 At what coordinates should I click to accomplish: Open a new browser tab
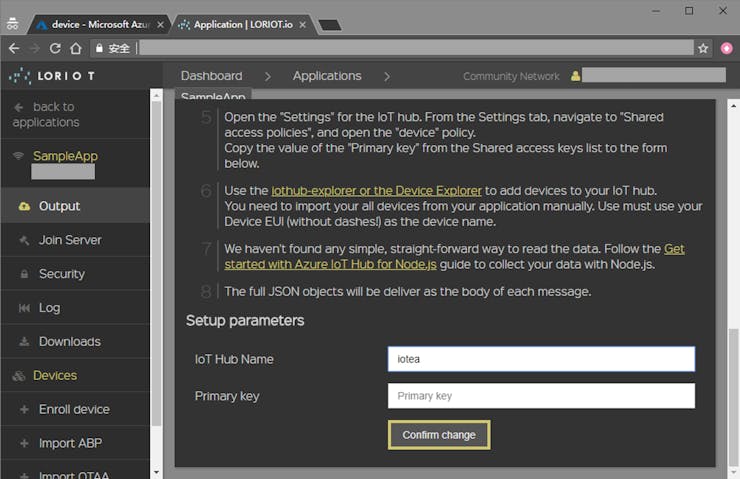coord(330,25)
